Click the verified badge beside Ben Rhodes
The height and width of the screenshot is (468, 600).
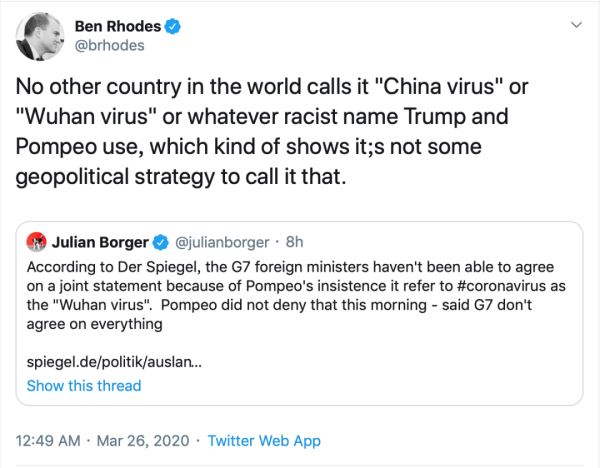[x=173, y=26]
